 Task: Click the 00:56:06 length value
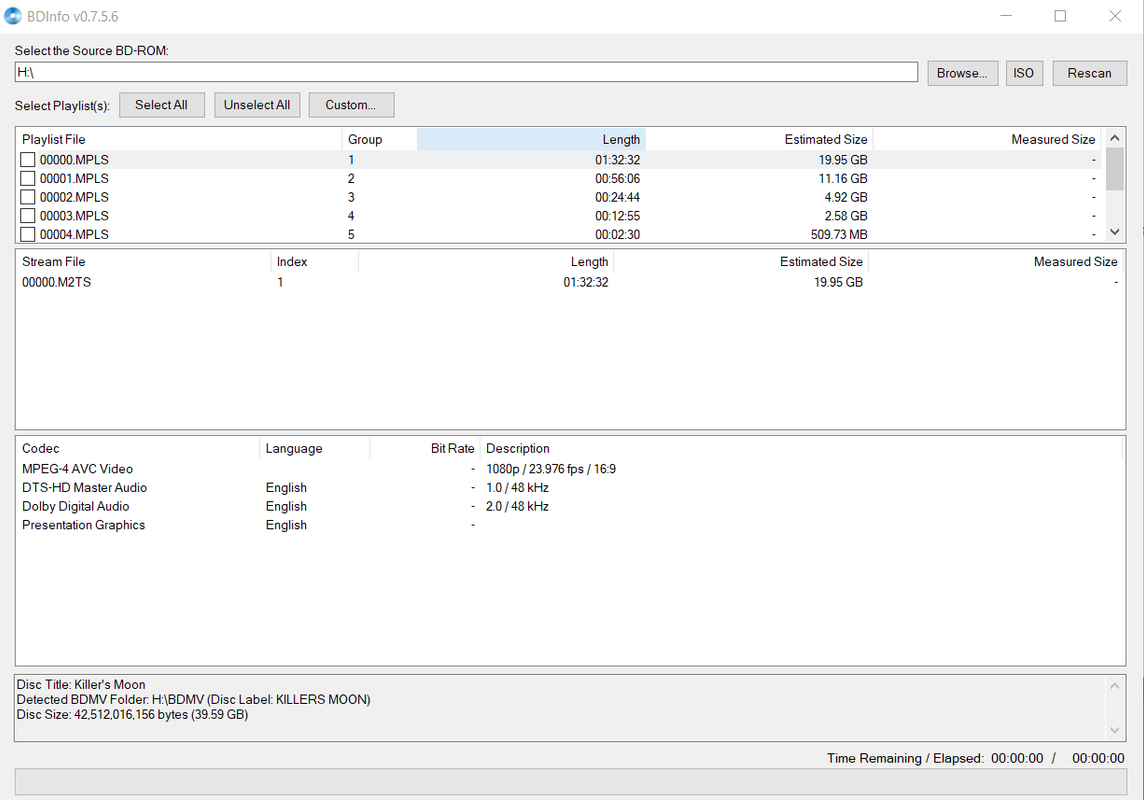(x=617, y=179)
